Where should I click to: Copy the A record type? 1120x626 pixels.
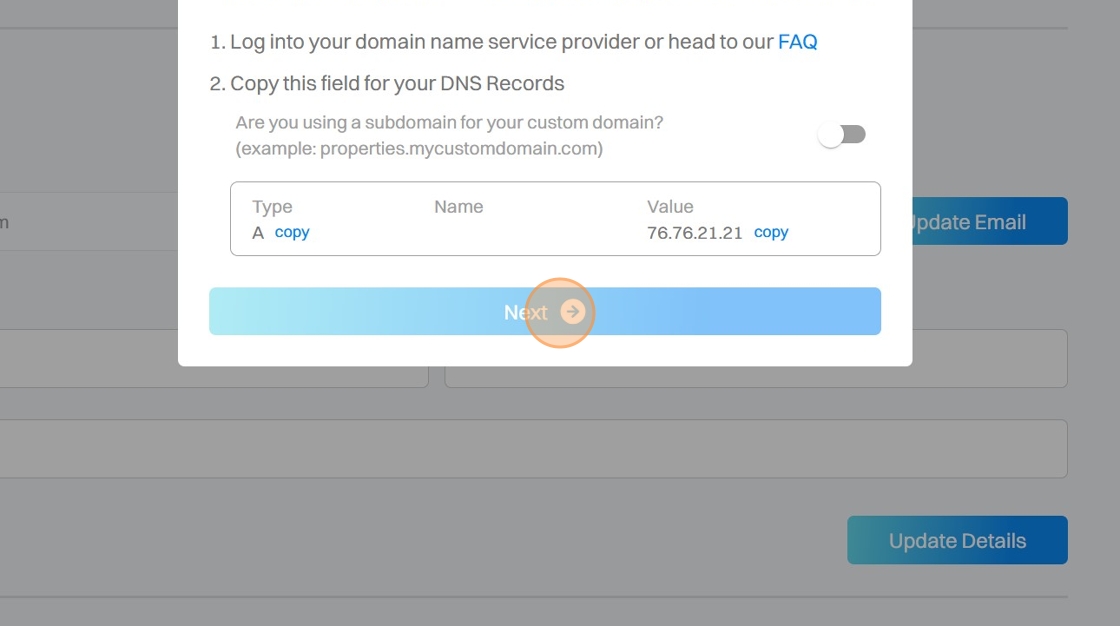[x=292, y=232]
